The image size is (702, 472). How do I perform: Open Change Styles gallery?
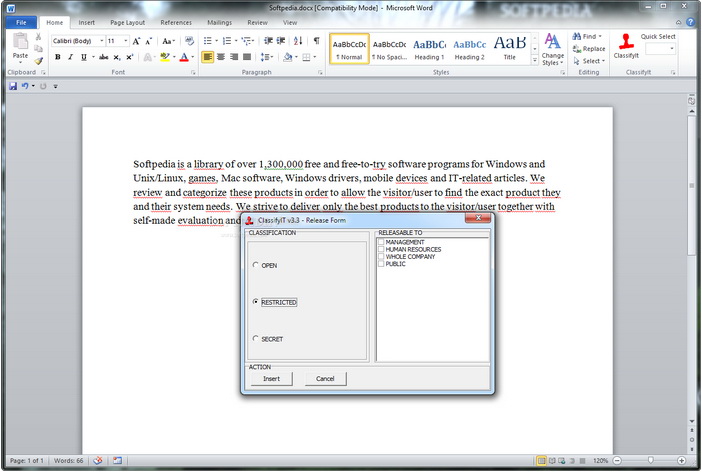[x=552, y=49]
